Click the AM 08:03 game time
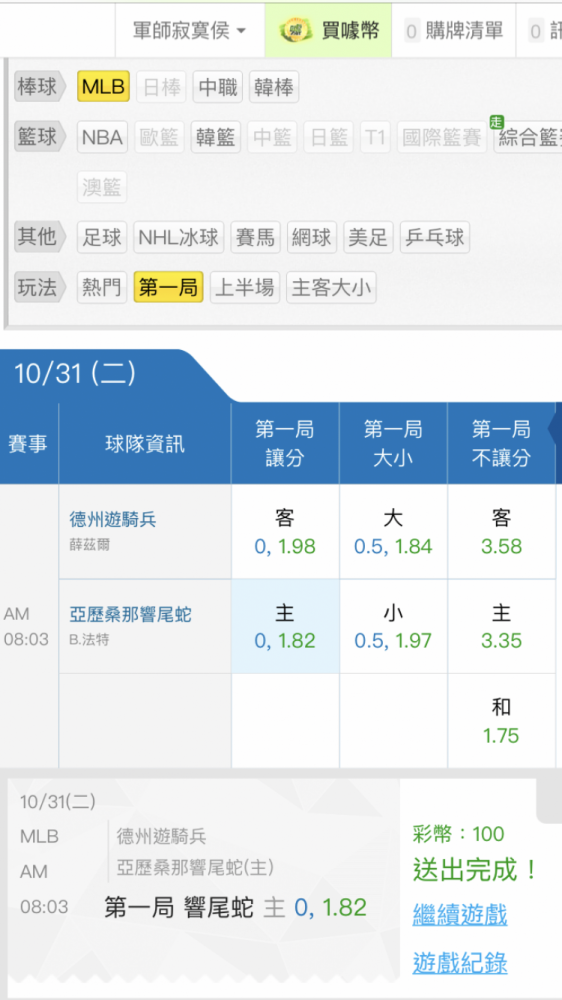Viewport: 562px width, 1000px height. tap(26, 626)
